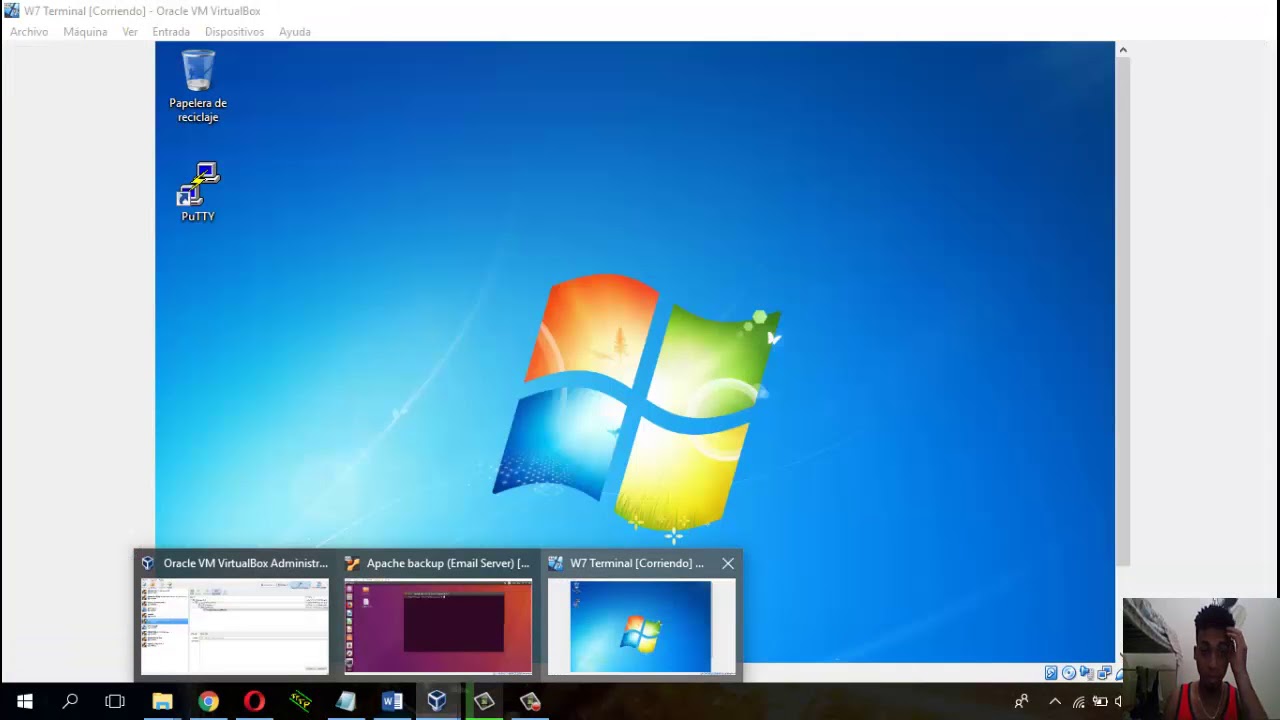
Task: Select the PuTTY desktop icon
Action: click(x=198, y=192)
